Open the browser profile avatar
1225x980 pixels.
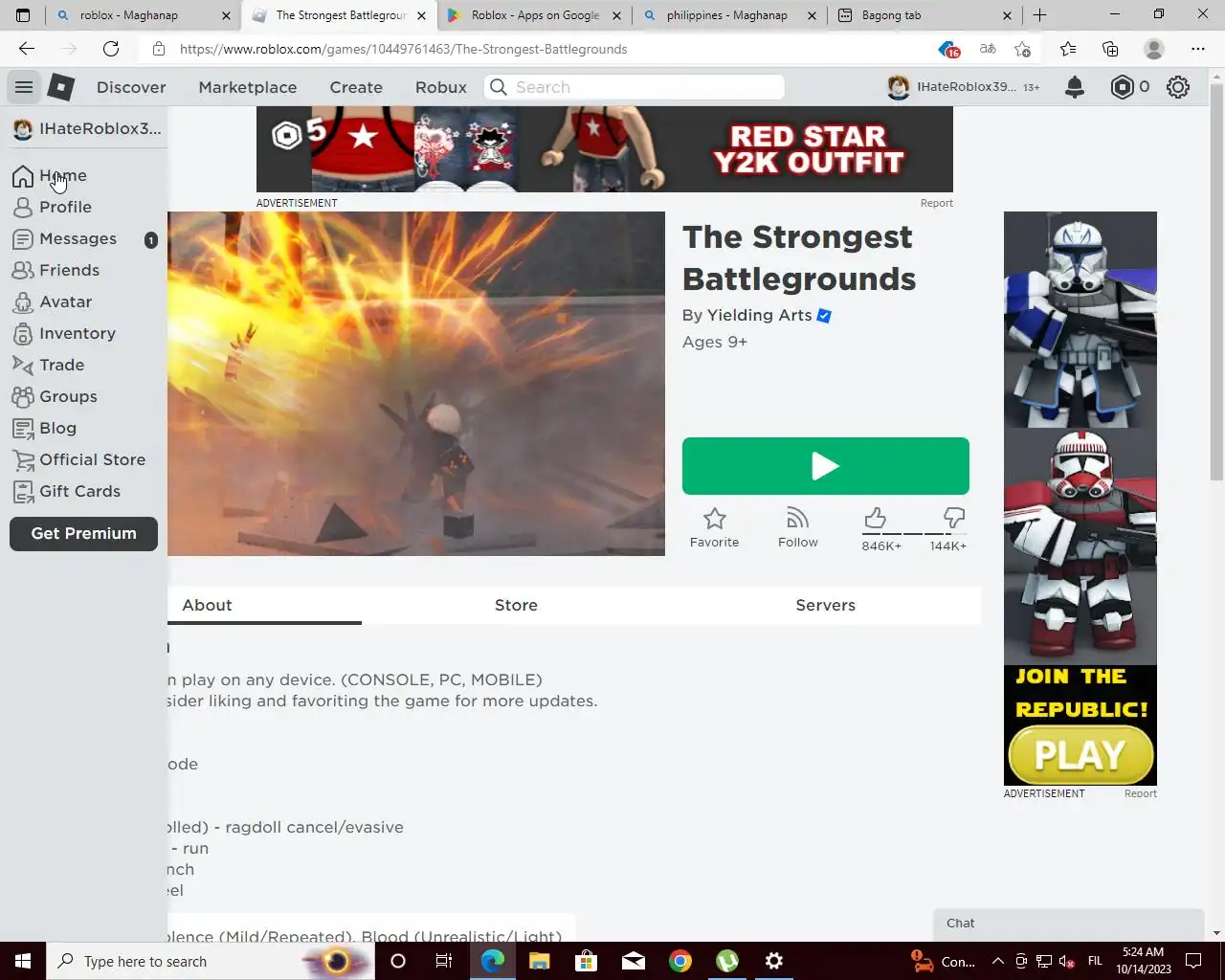pos(1154,49)
